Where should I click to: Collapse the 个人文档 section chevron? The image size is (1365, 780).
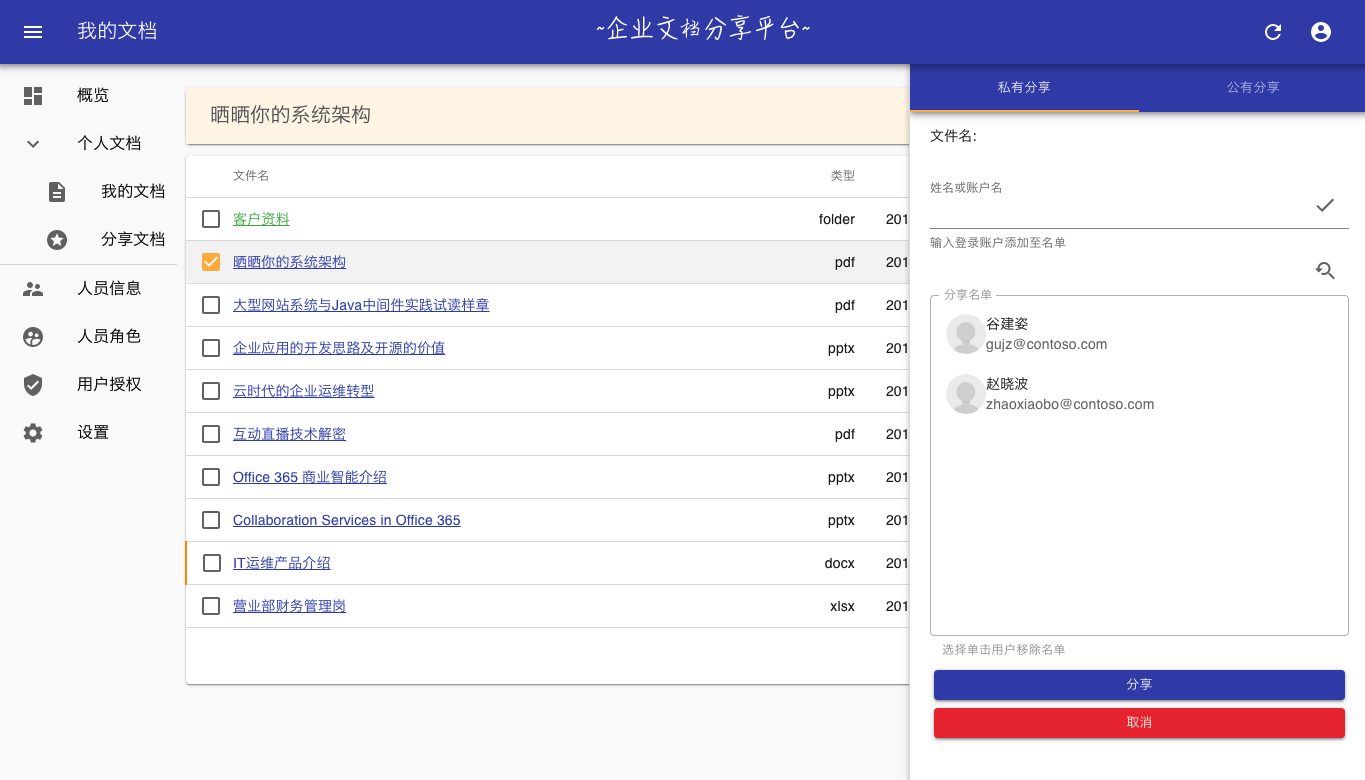(33, 144)
